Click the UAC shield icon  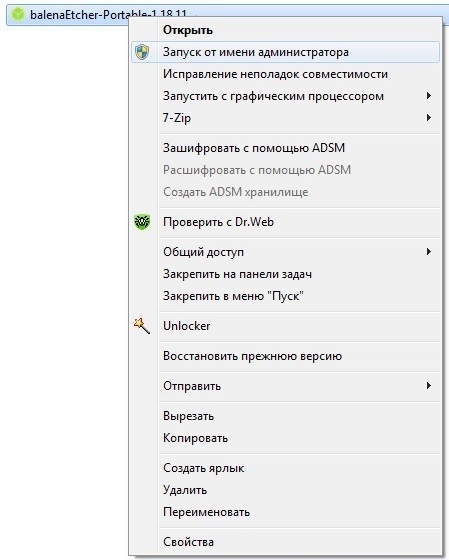click(x=142, y=52)
